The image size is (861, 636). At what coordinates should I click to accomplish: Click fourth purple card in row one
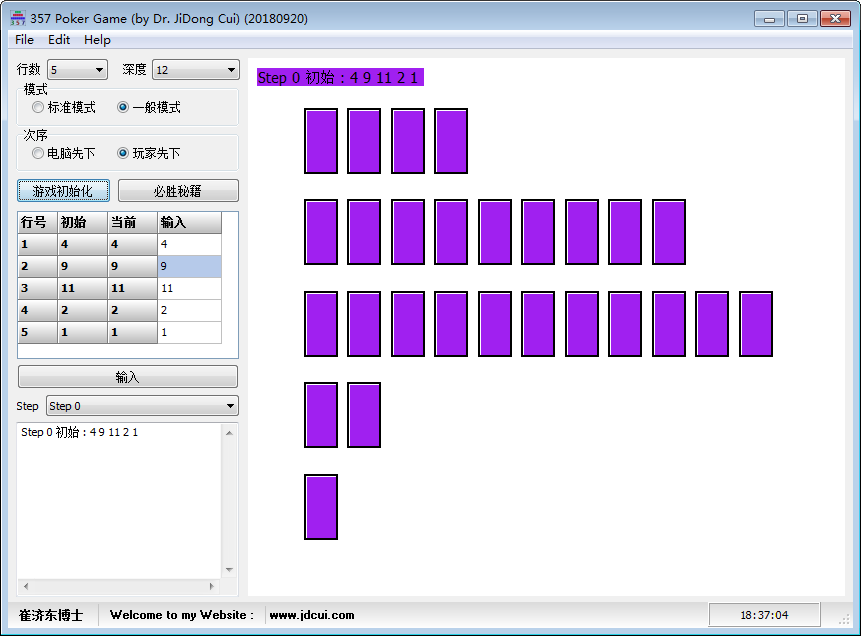451,141
